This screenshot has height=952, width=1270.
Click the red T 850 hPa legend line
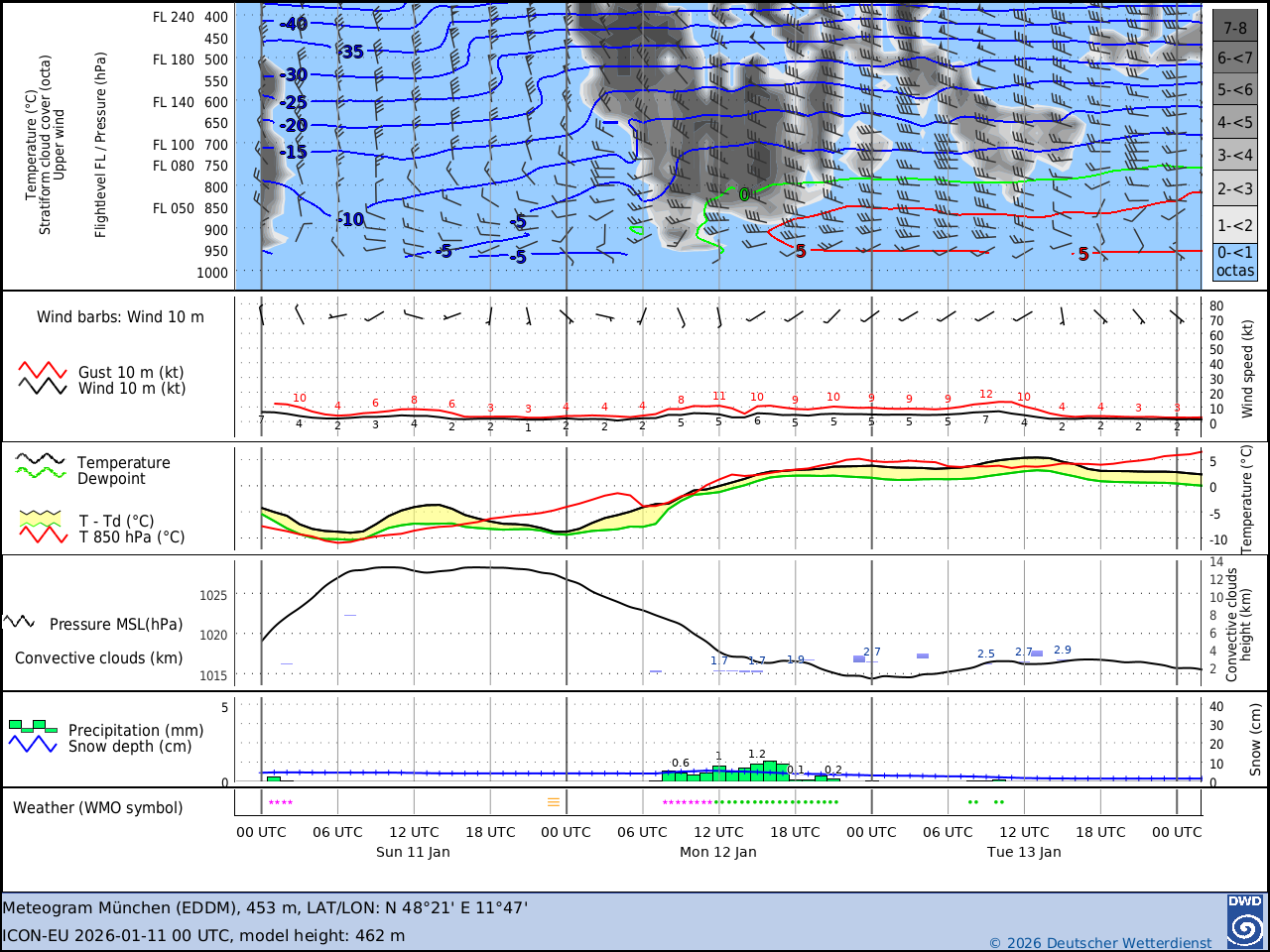(x=44, y=535)
